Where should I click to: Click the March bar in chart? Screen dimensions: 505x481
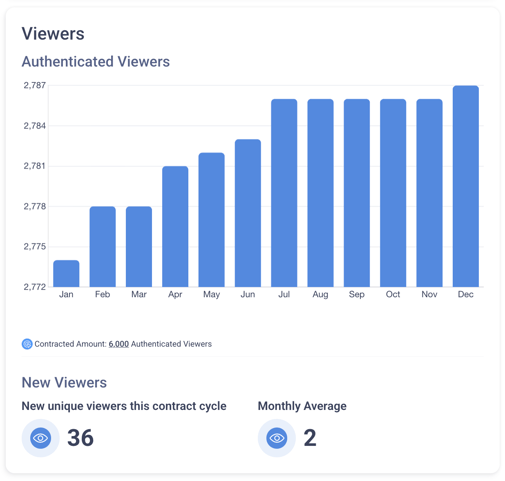point(139,246)
